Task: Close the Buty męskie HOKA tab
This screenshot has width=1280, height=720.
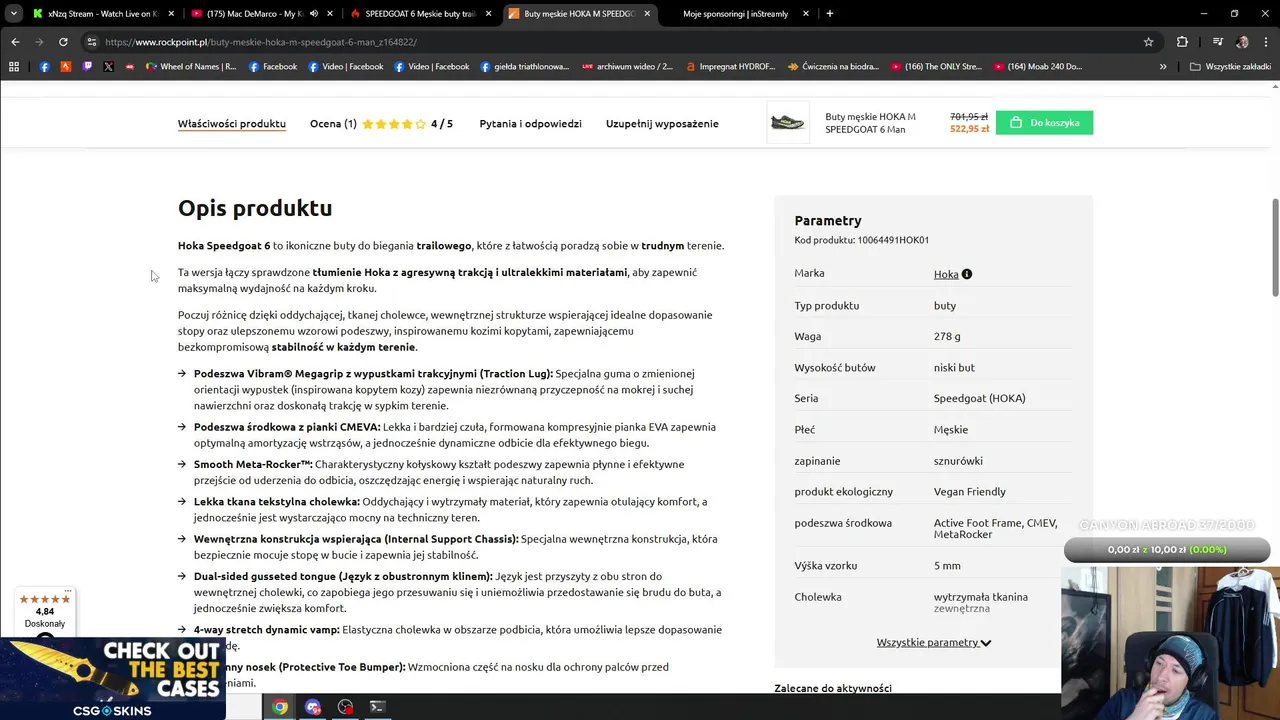Action: coord(647,14)
